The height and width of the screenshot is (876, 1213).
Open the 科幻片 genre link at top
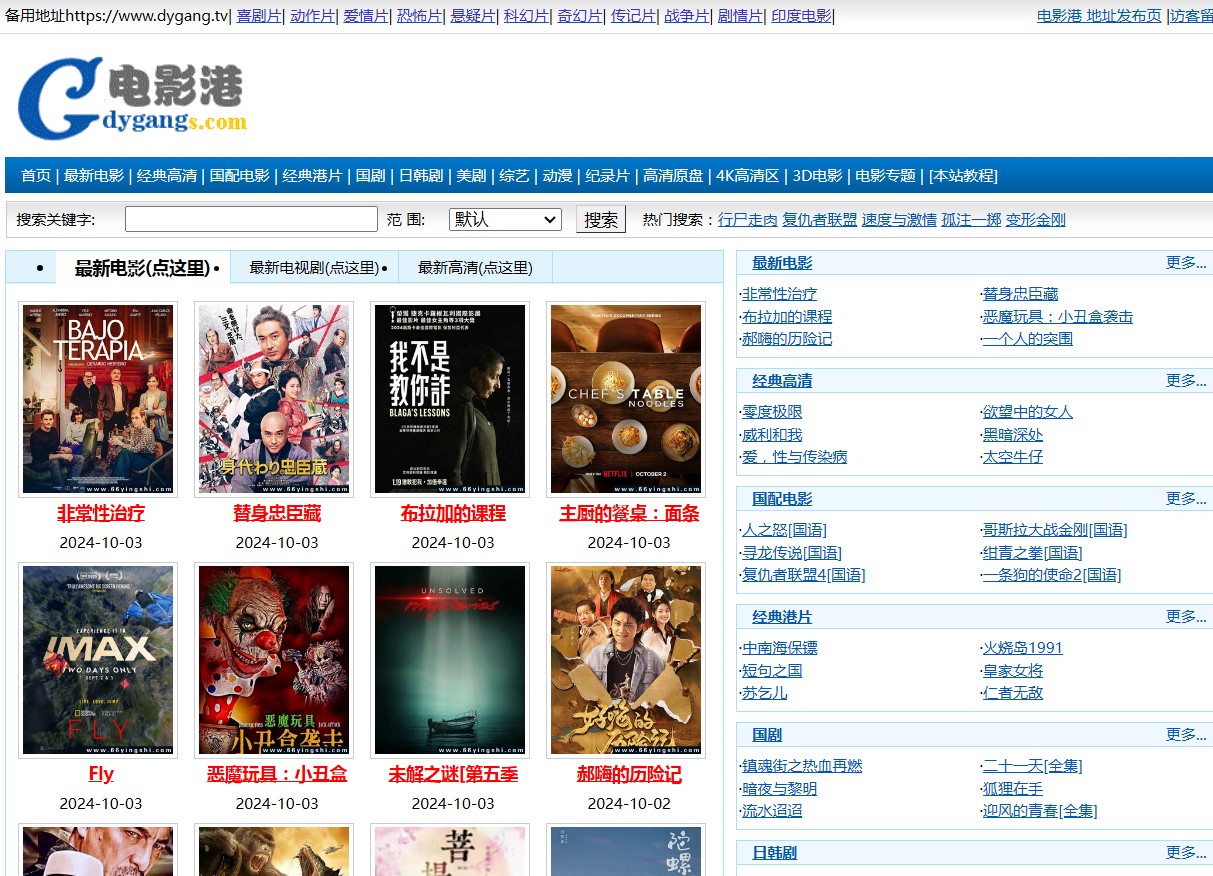(526, 16)
